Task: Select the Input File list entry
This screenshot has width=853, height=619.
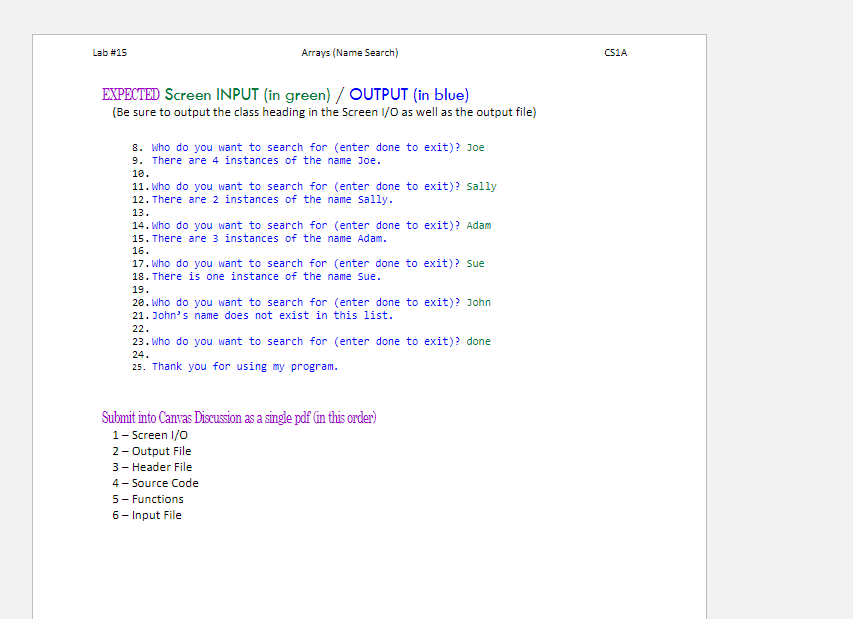Action: click(x=147, y=515)
